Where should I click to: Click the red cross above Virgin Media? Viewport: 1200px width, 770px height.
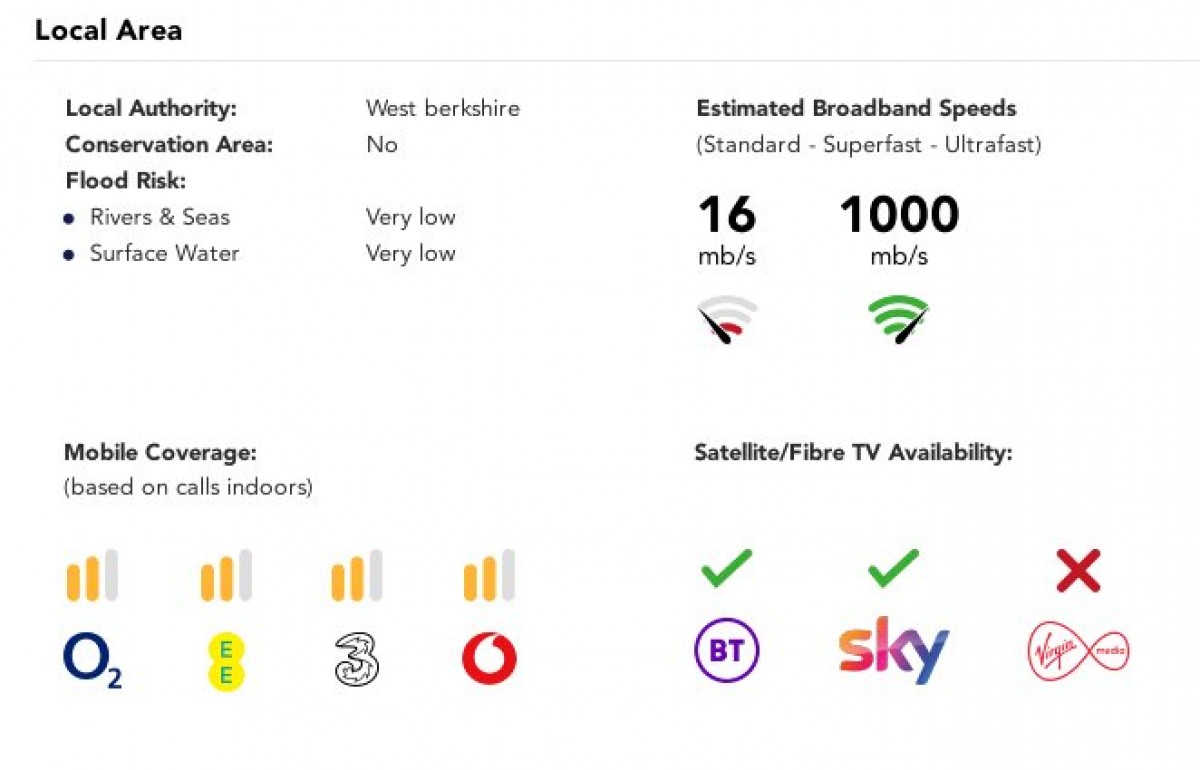(1078, 570)
